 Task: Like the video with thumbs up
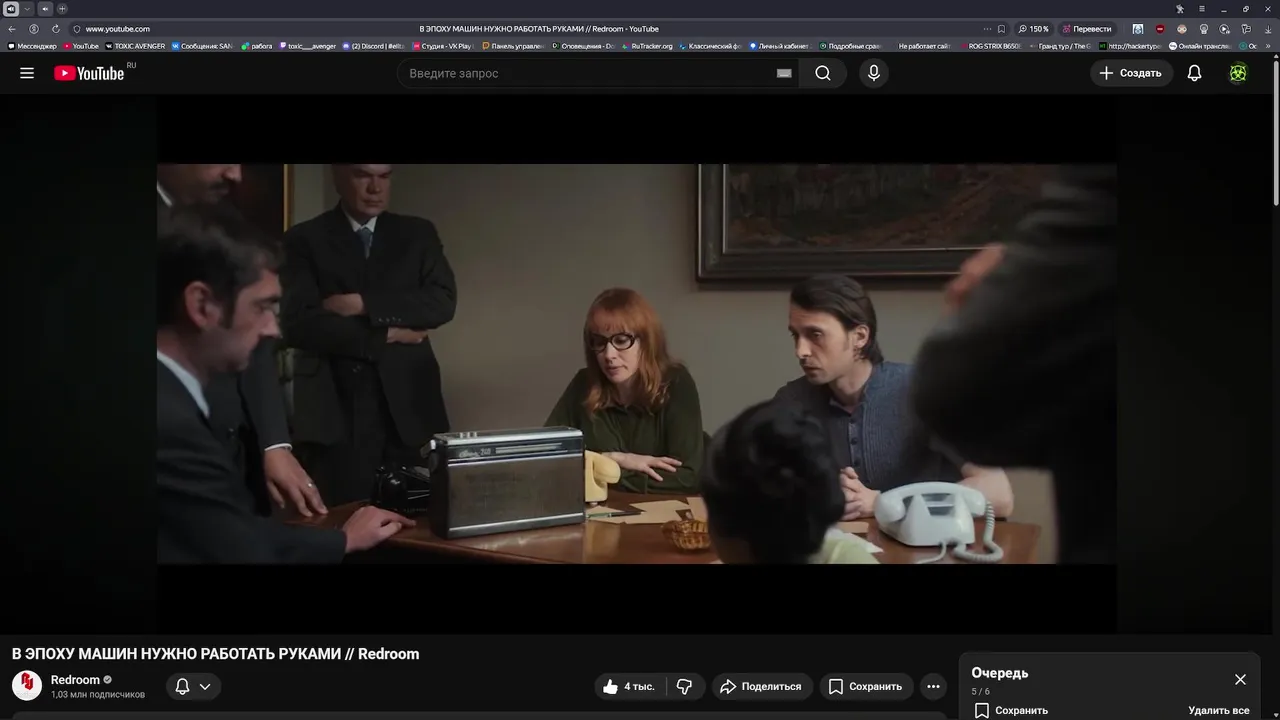(x=611, y=686)
